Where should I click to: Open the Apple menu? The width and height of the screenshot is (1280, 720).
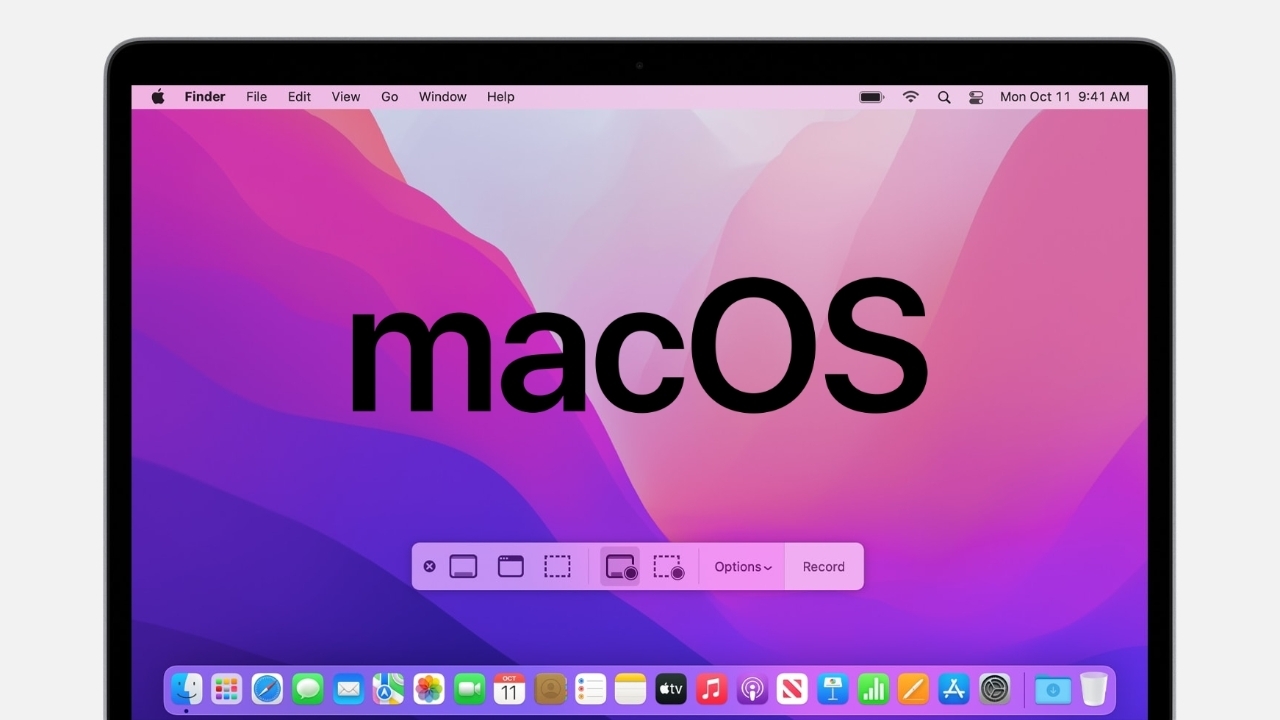tap(158, 97)
